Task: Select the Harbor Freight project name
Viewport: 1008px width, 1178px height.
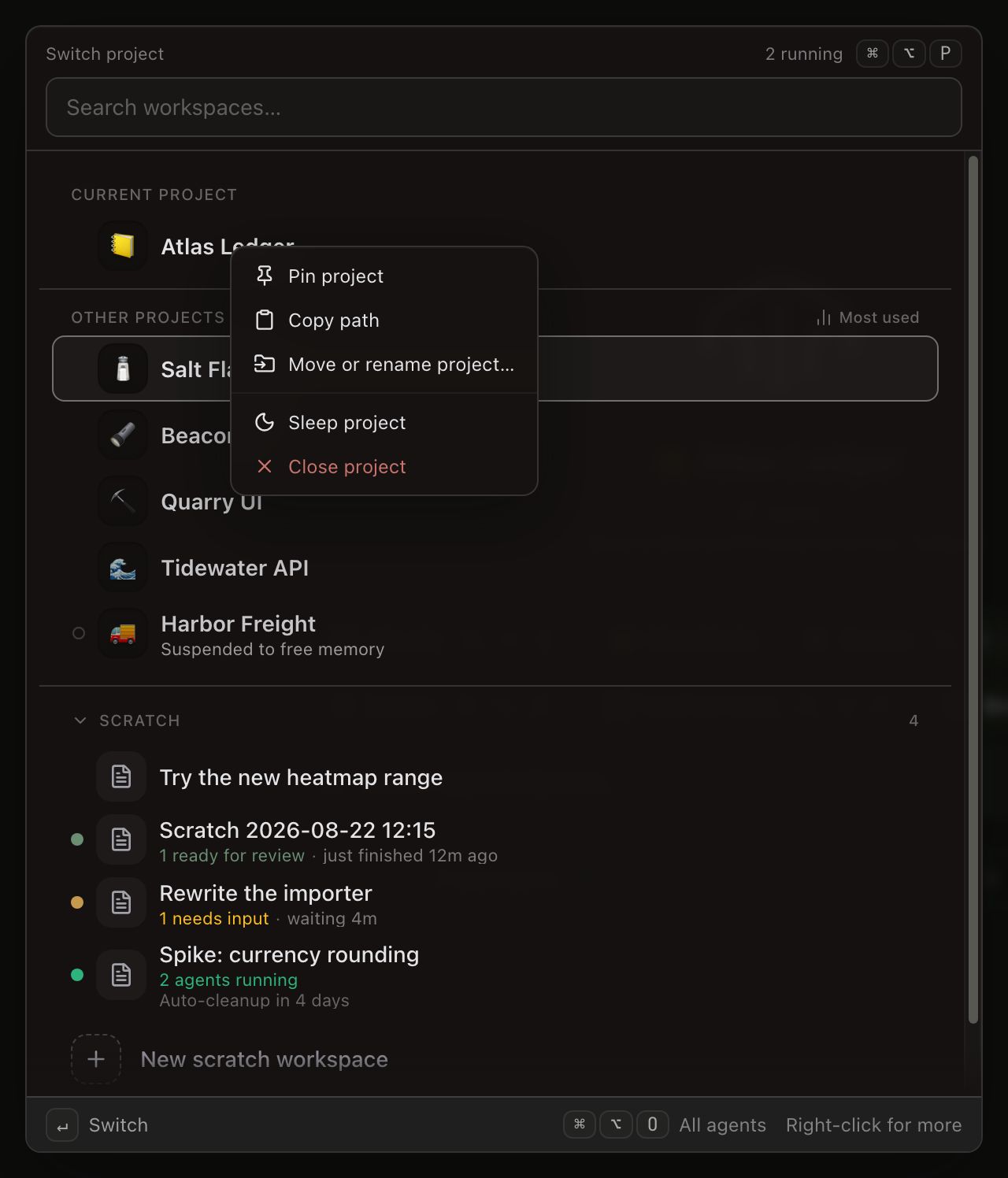Action: pos(238,624)
